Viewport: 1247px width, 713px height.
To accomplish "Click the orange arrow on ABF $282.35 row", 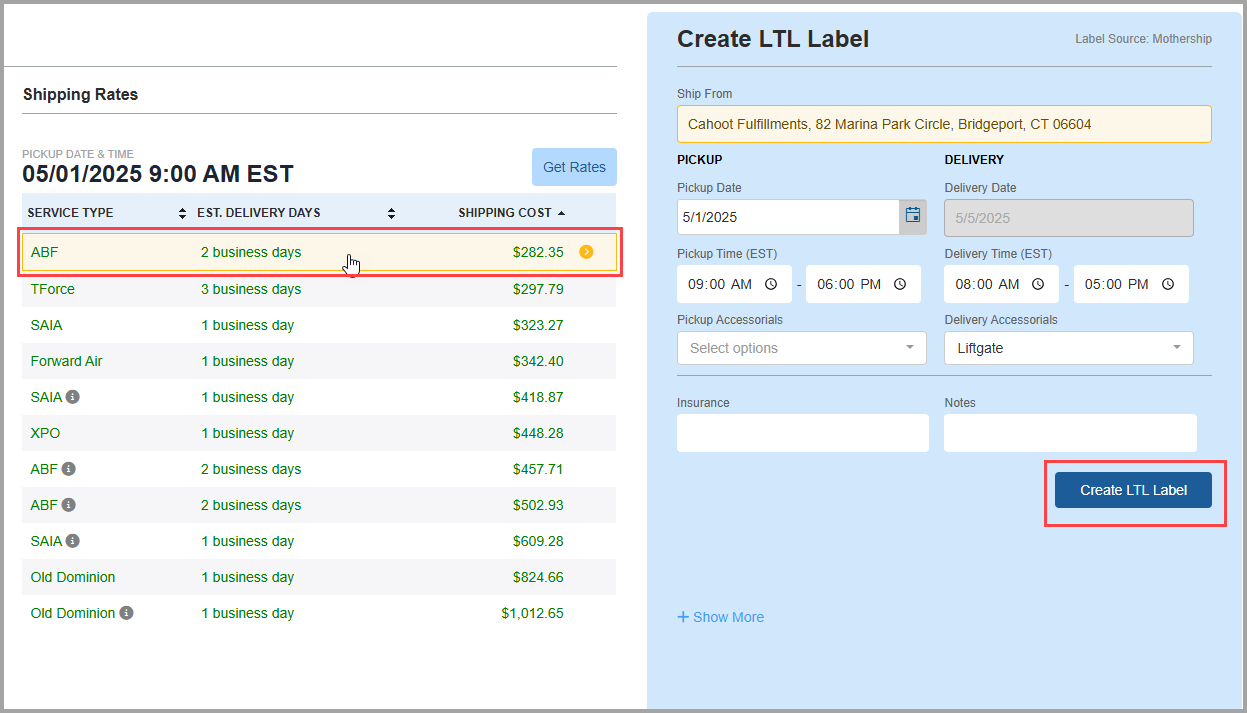I will [x=586, y=252].
